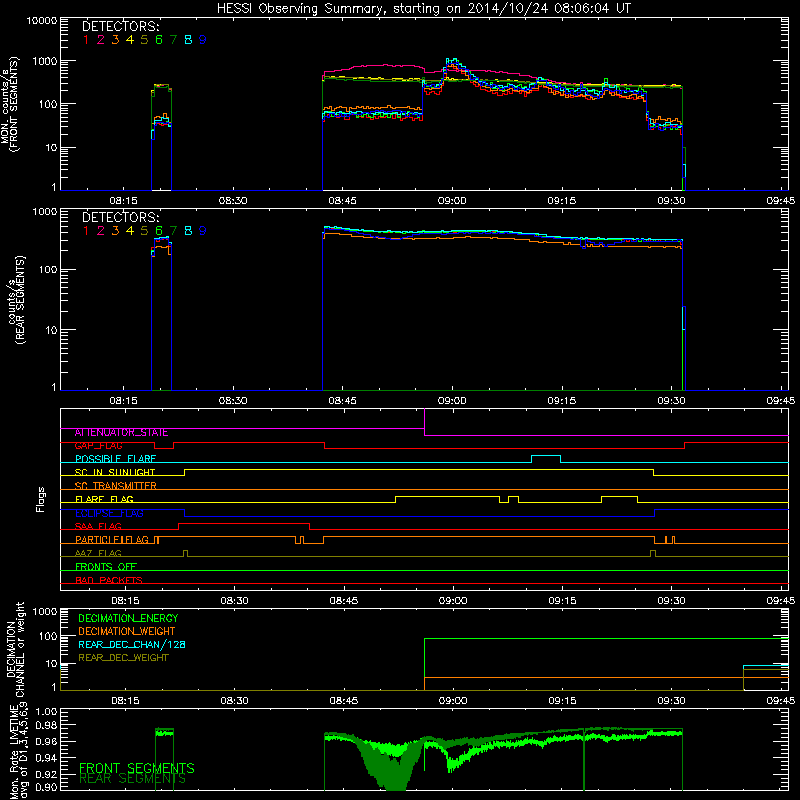Image resolution: width=800 pixels, height=800 pixels.
Task: Click the 09:45 tick under the front segments panel
Action: point(781,201)
